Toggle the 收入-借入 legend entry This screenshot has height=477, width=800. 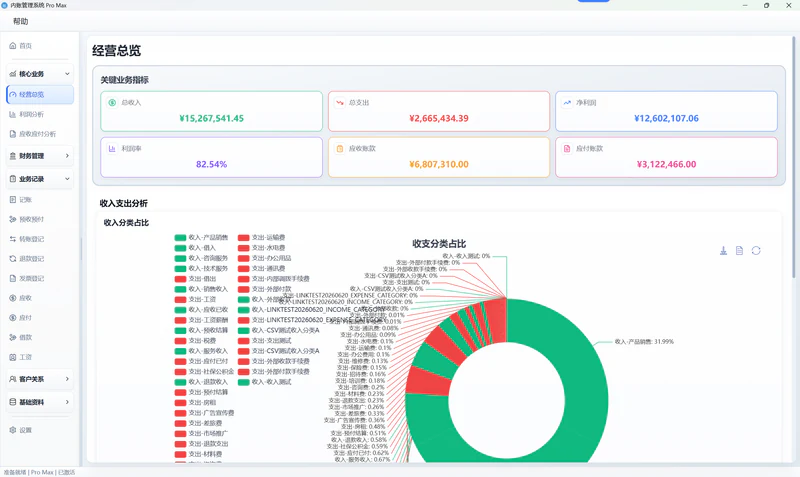195,248
